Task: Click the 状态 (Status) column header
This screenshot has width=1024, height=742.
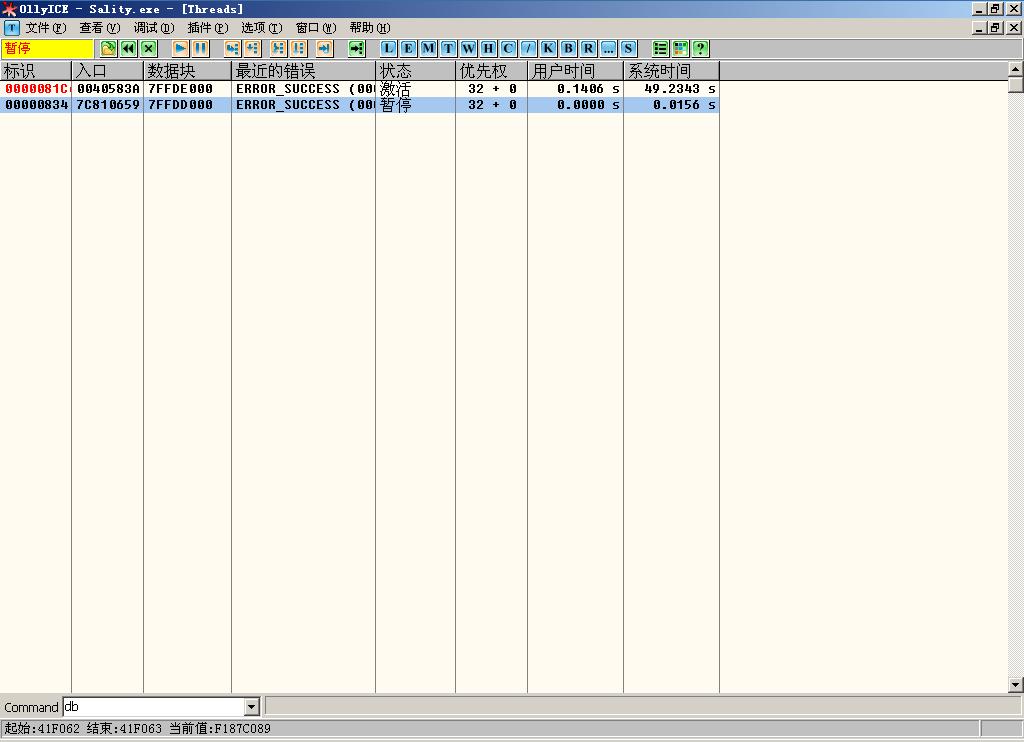Action: (415, 71)
